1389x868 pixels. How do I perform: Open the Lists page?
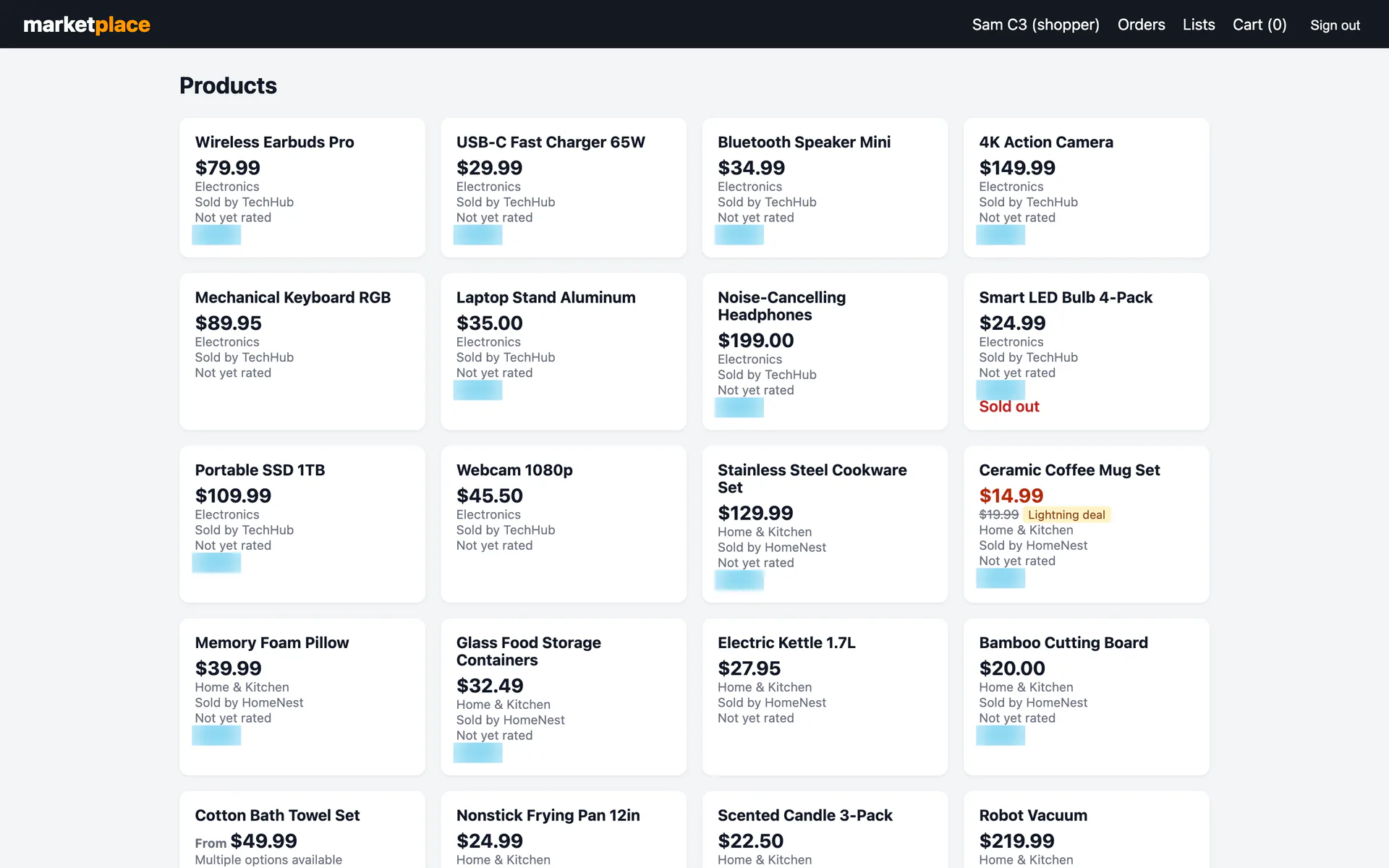pos(1198,25)
